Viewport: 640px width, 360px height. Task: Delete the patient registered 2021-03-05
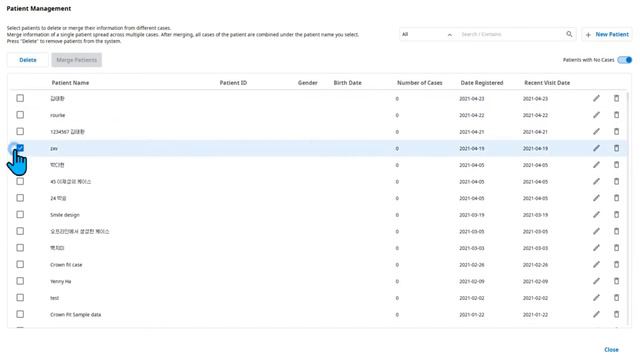(x=616, y=231)
